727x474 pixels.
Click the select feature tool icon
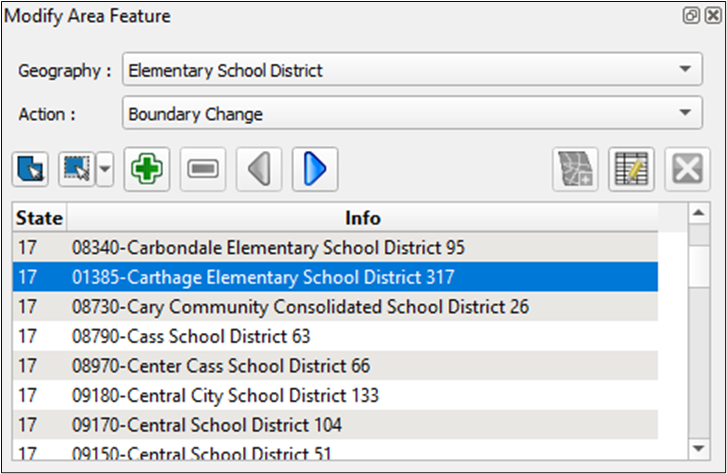click(31, 169)
